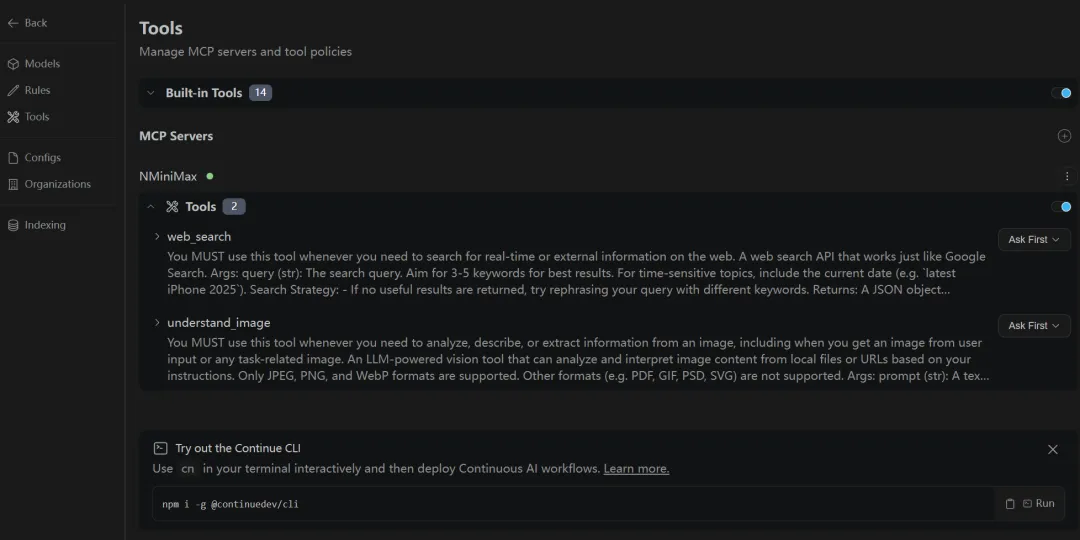Expand the web_search tool details
Image resolution: width=1080 pixels, height=540 pixels.
pos(157,237)
